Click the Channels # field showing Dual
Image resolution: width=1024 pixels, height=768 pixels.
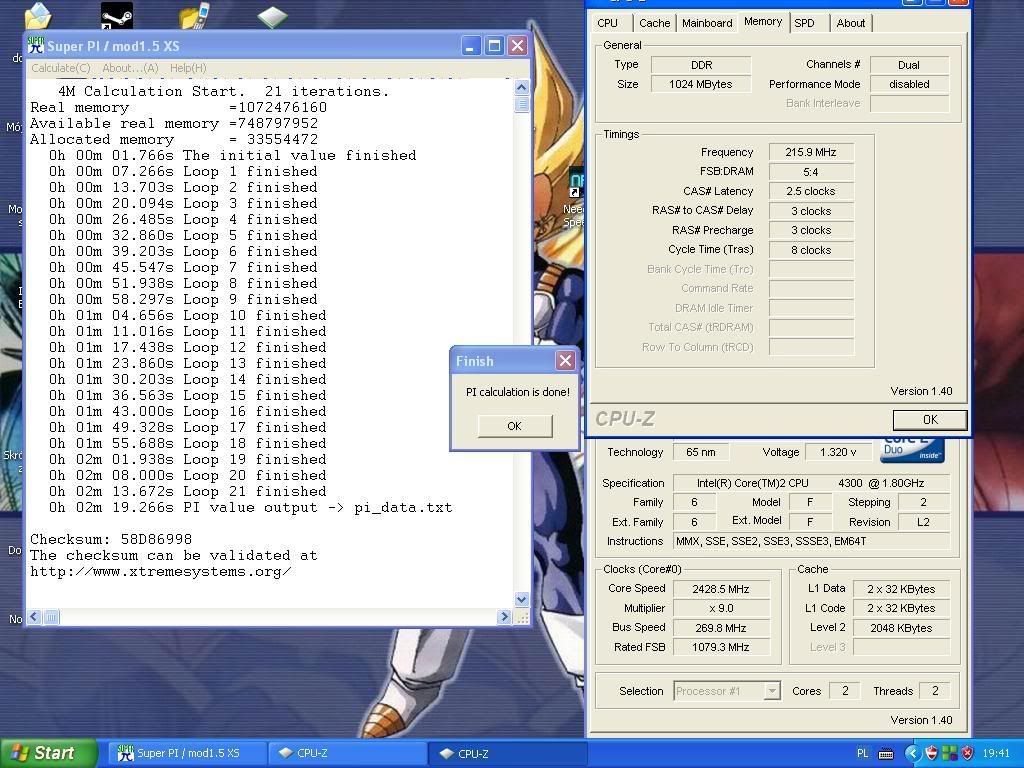click(909, 65)
